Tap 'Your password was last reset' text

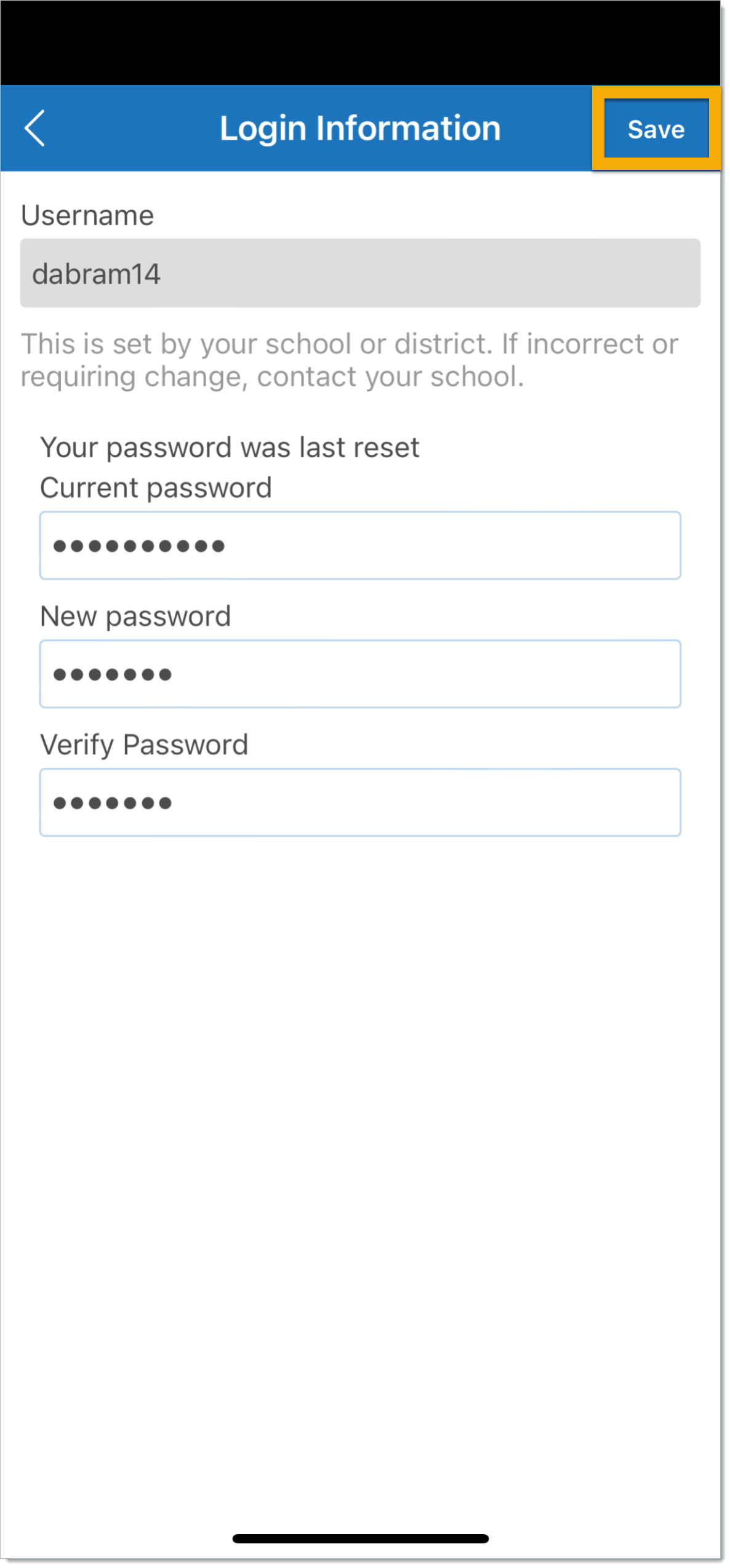click(230, 447)
